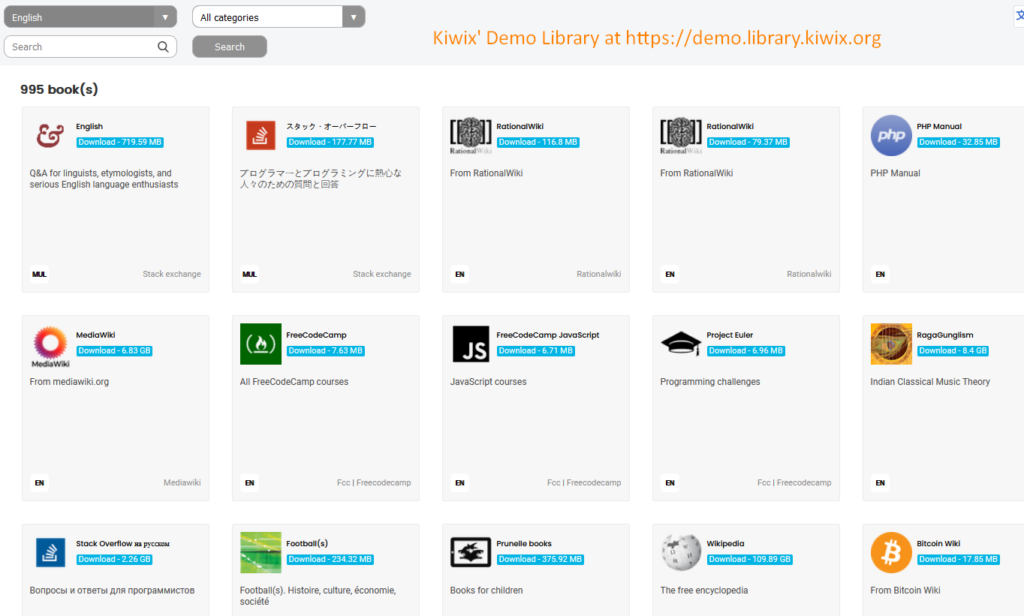Open the Project Euler book title

730,334
